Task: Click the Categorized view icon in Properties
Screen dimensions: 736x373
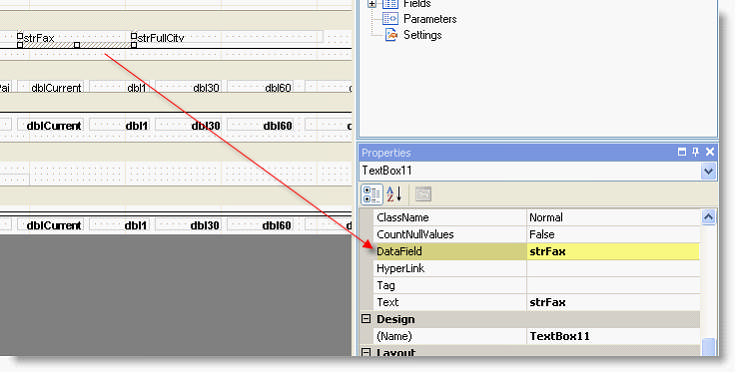Action: click(x=372, y=194)
